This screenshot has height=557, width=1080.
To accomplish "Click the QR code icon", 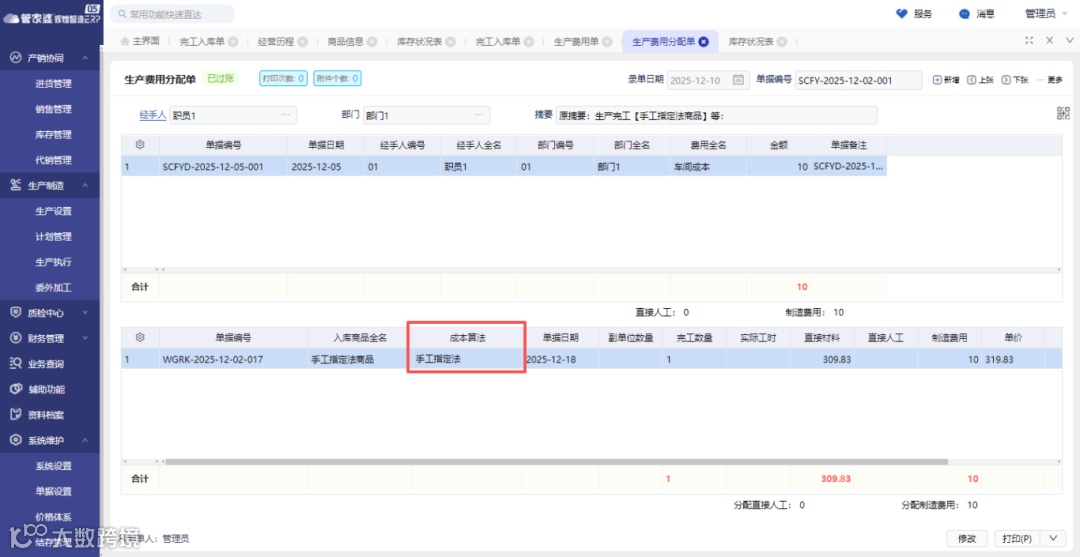I will [x=1063, y=114].
